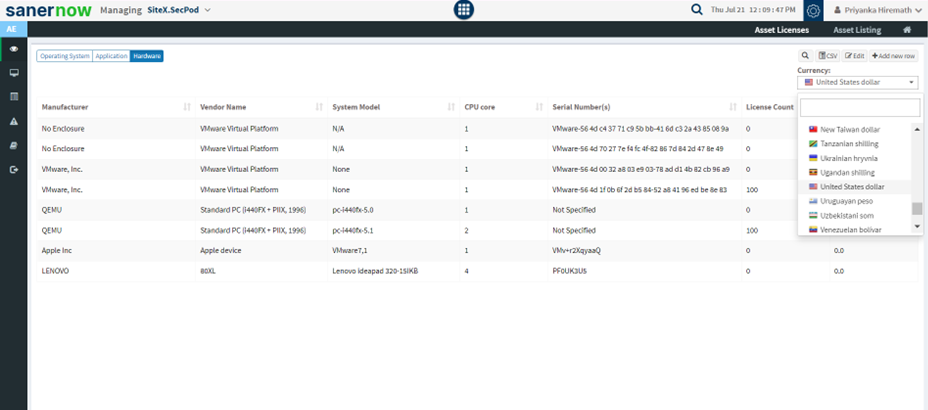
Task: Click the AE module badge
Action: coord(12,29)
